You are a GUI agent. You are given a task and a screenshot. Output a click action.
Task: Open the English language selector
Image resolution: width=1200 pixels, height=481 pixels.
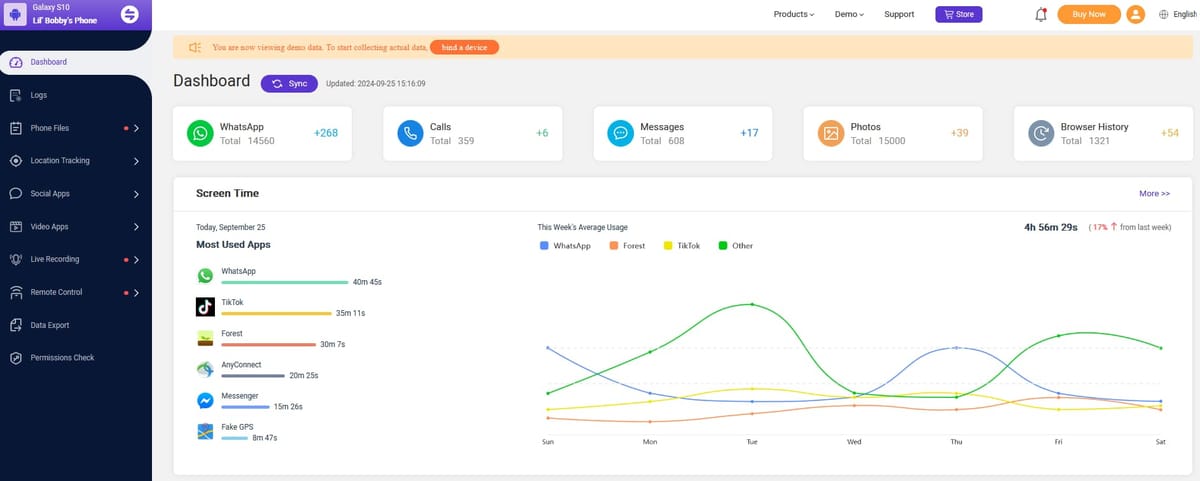(1177, 14)
